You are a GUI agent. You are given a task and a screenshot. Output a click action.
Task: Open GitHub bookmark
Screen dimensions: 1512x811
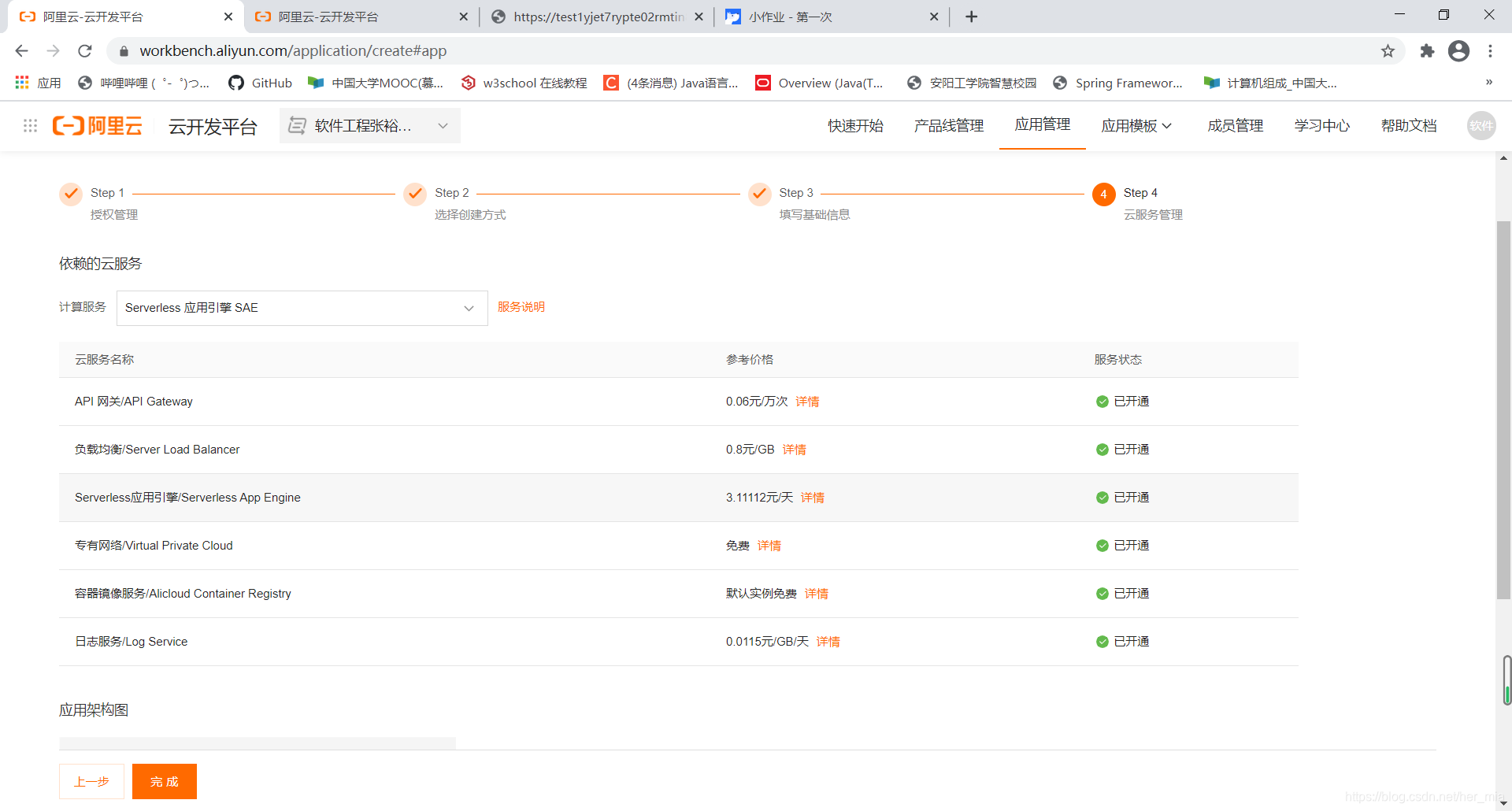tap(261, 83)
